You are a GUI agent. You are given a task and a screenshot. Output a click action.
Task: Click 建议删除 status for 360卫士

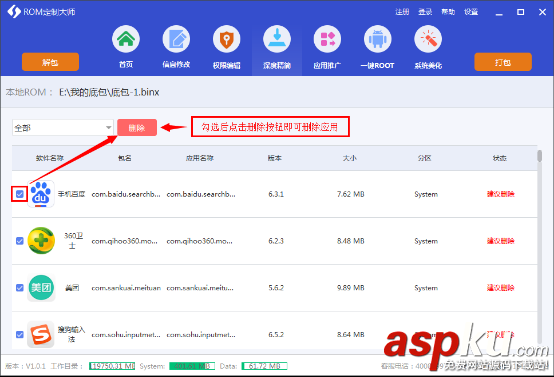tap(501, 241)
